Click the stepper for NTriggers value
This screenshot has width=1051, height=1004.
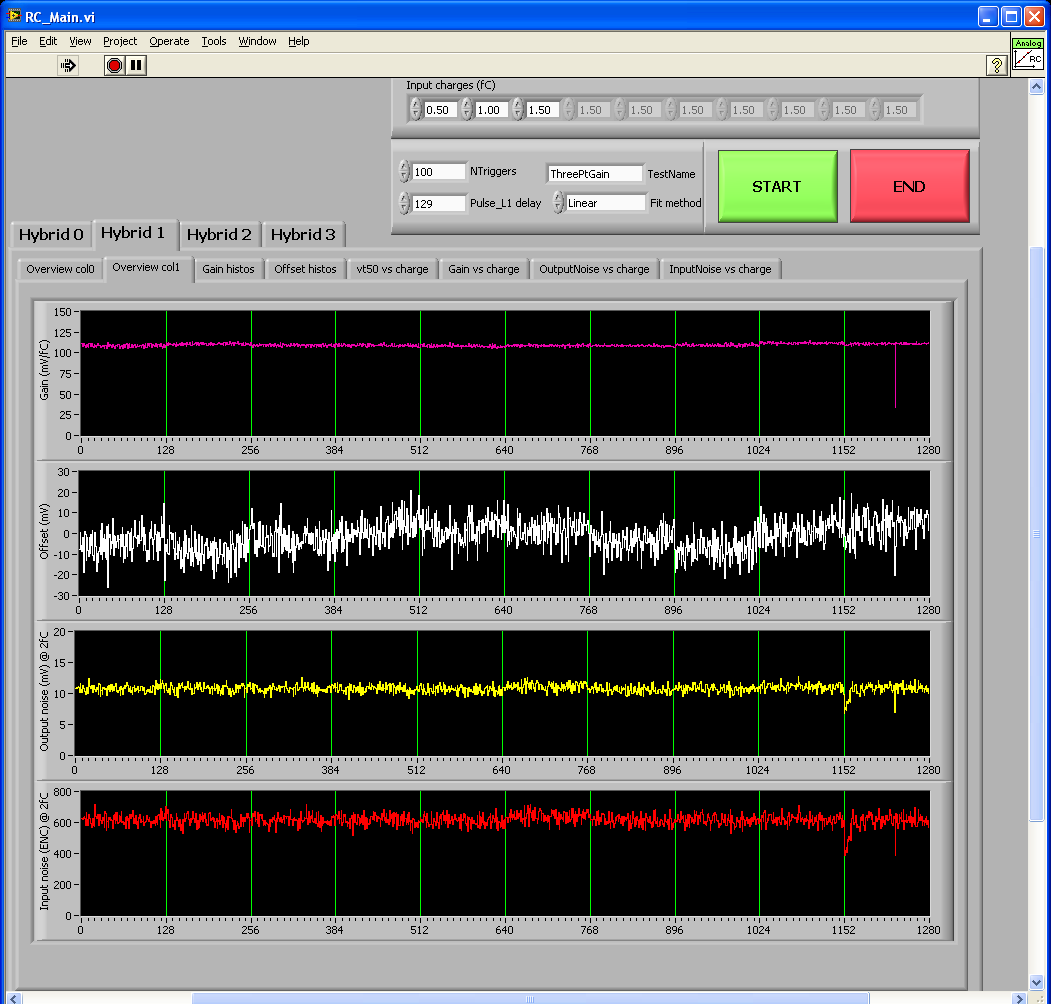point(404,172)
